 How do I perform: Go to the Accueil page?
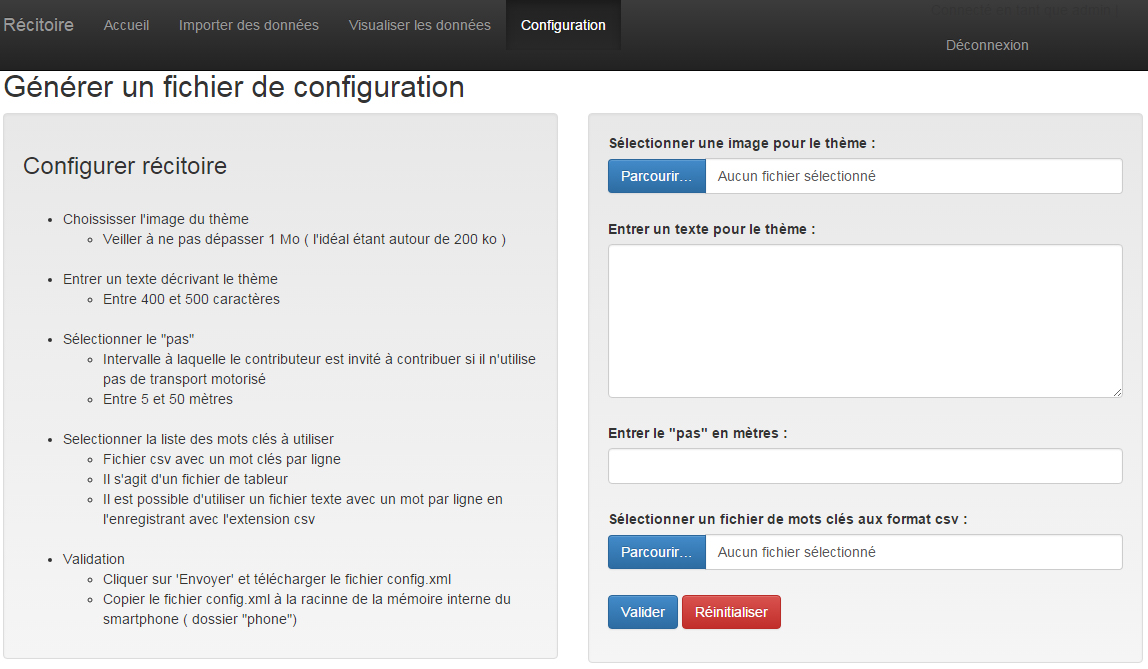126,25
